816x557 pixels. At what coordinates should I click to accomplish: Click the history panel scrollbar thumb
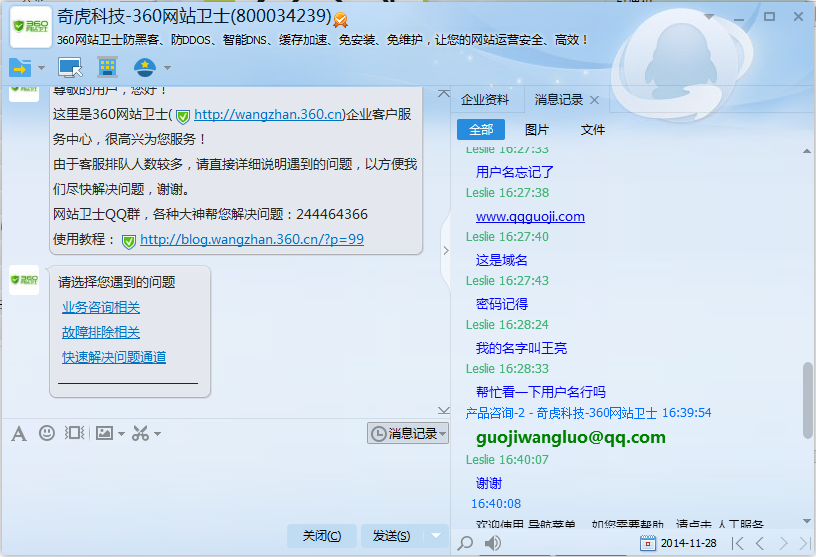(x=808, y=401)
